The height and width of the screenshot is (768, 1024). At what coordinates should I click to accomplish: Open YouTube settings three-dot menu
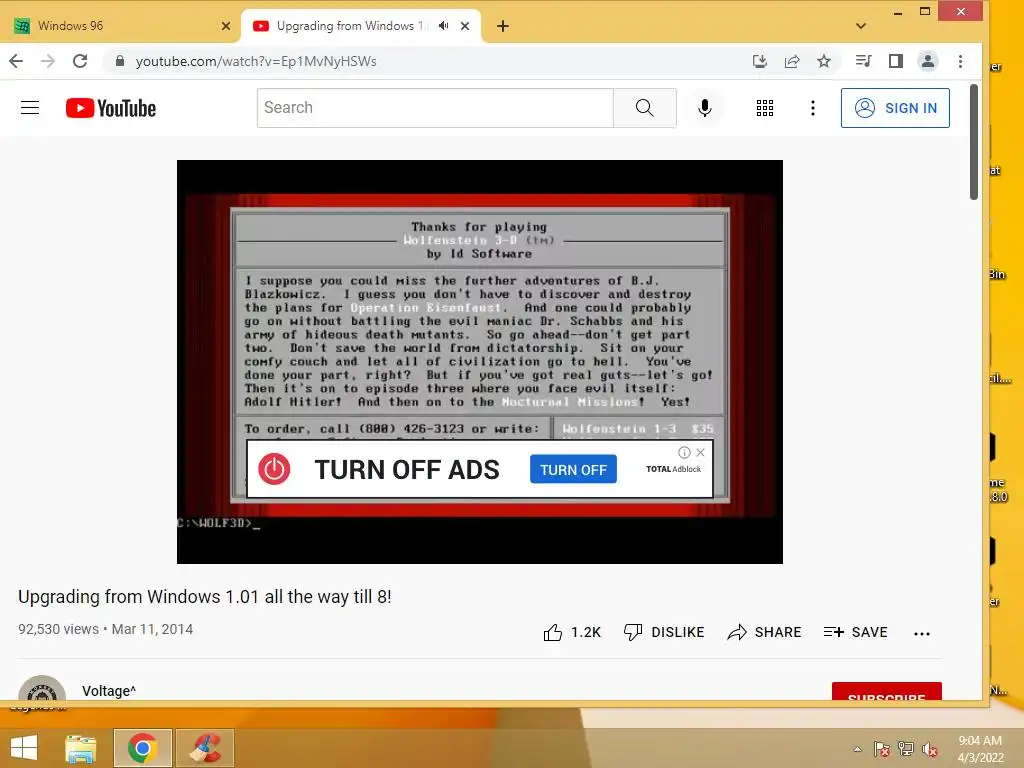coord(812,108)
